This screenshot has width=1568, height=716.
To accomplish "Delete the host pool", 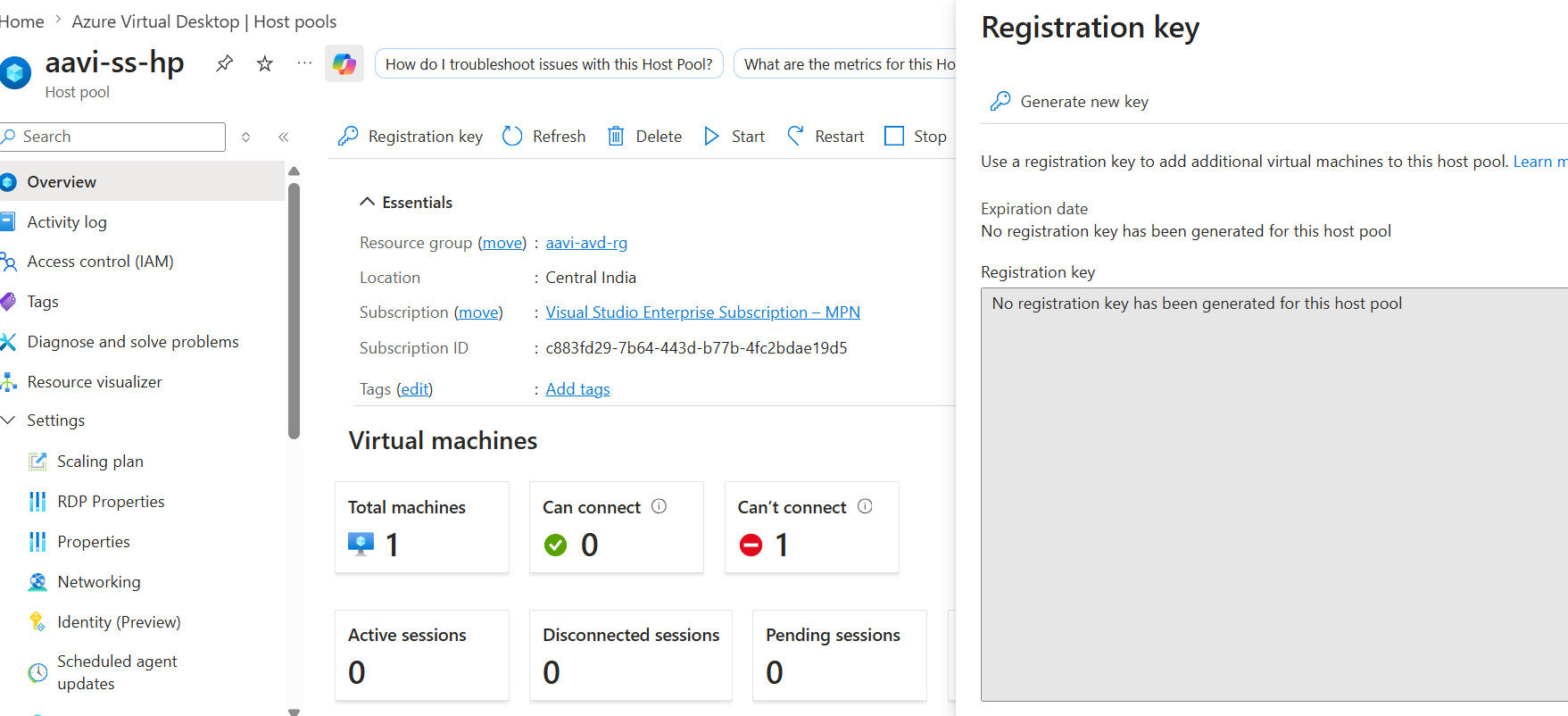I will click(x=644, y=136).
